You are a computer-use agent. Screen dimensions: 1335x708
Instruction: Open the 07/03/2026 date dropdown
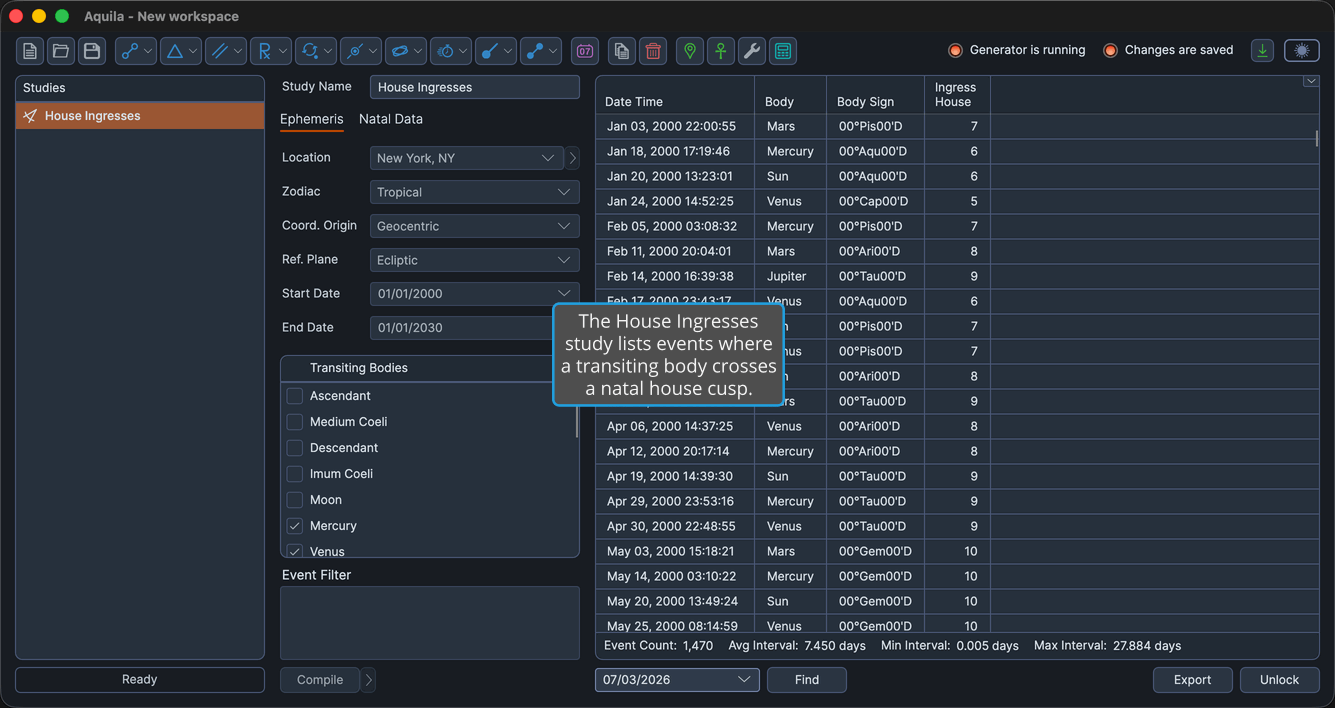pos(677,680)
